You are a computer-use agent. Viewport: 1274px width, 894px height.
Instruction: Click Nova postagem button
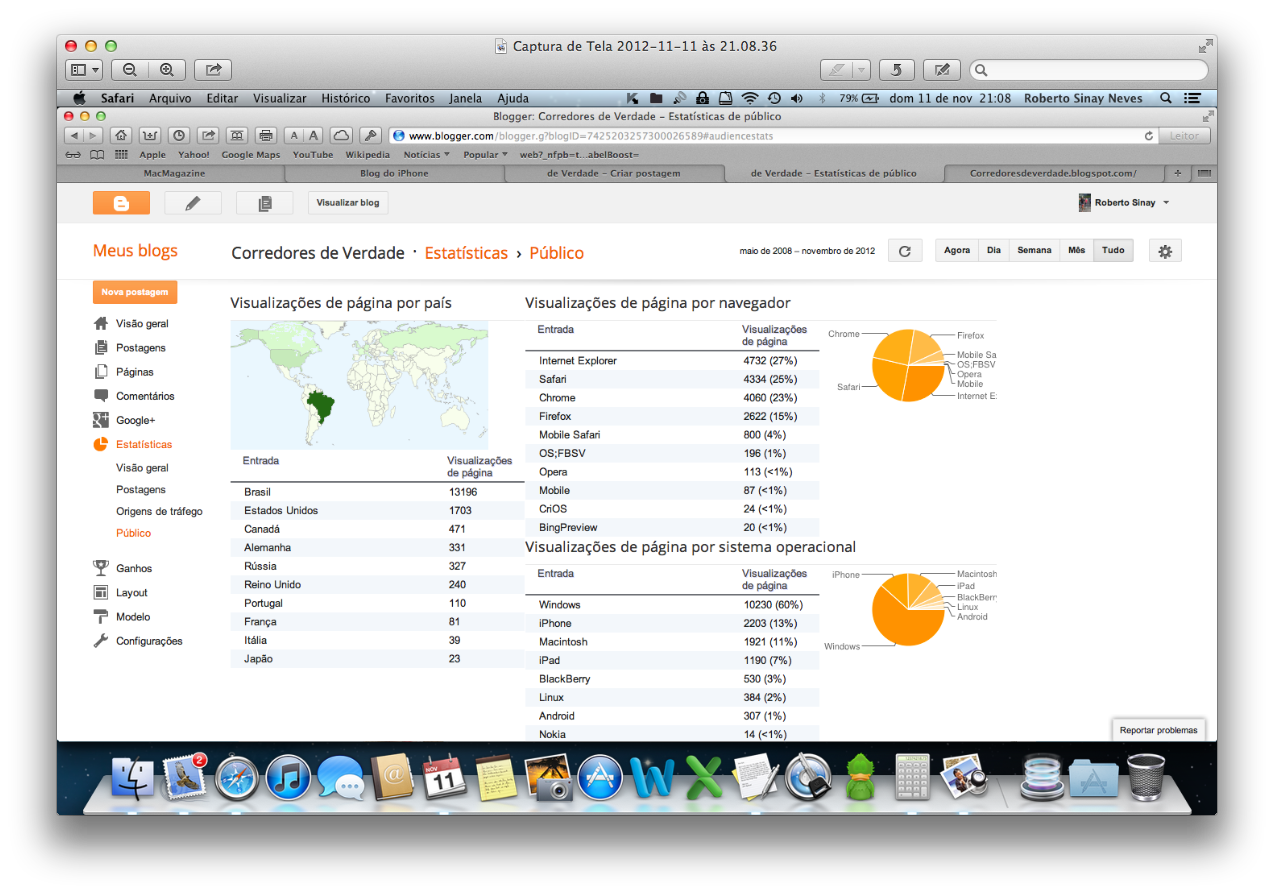point(135,292)
